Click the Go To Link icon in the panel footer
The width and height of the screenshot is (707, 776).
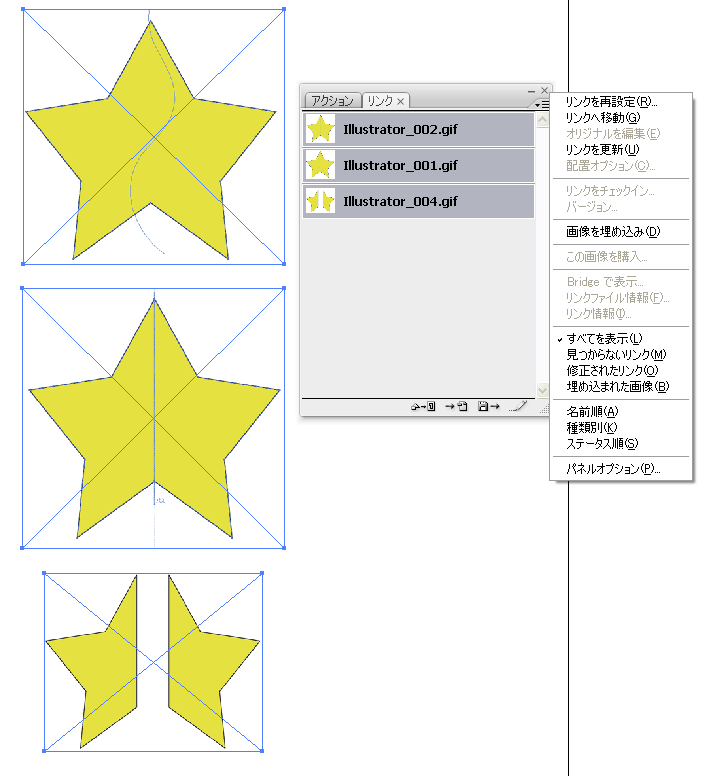(456, 407)
